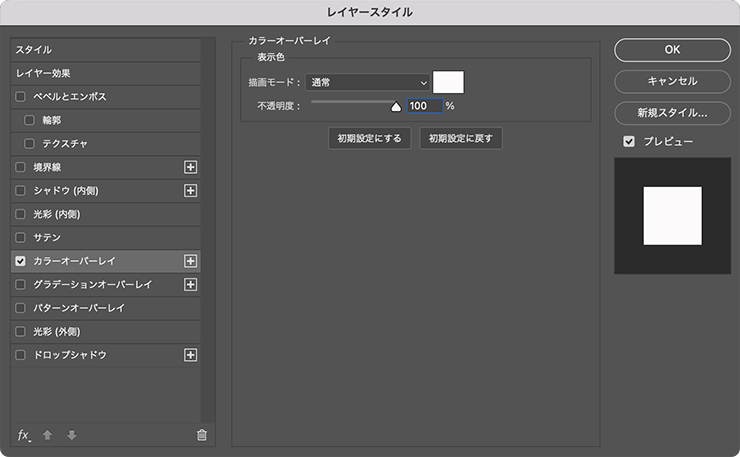Click the 不透明度 percentage input field
Screen dimensions: 740x457
coord(423,106)
